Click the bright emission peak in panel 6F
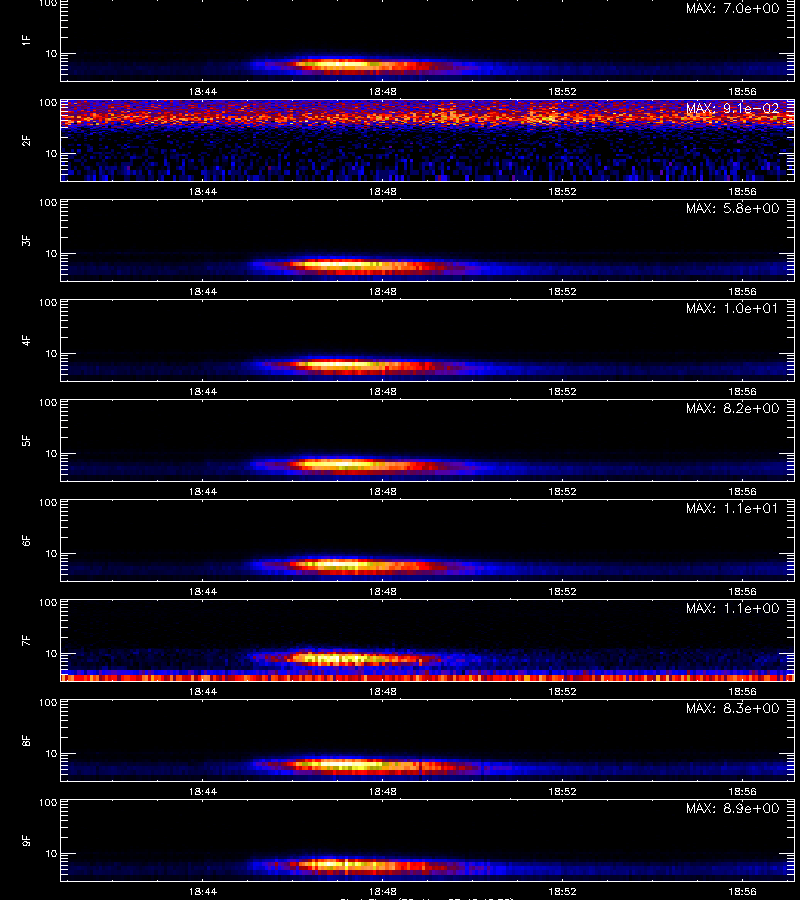The image size is (800, 900). (339, 565)
